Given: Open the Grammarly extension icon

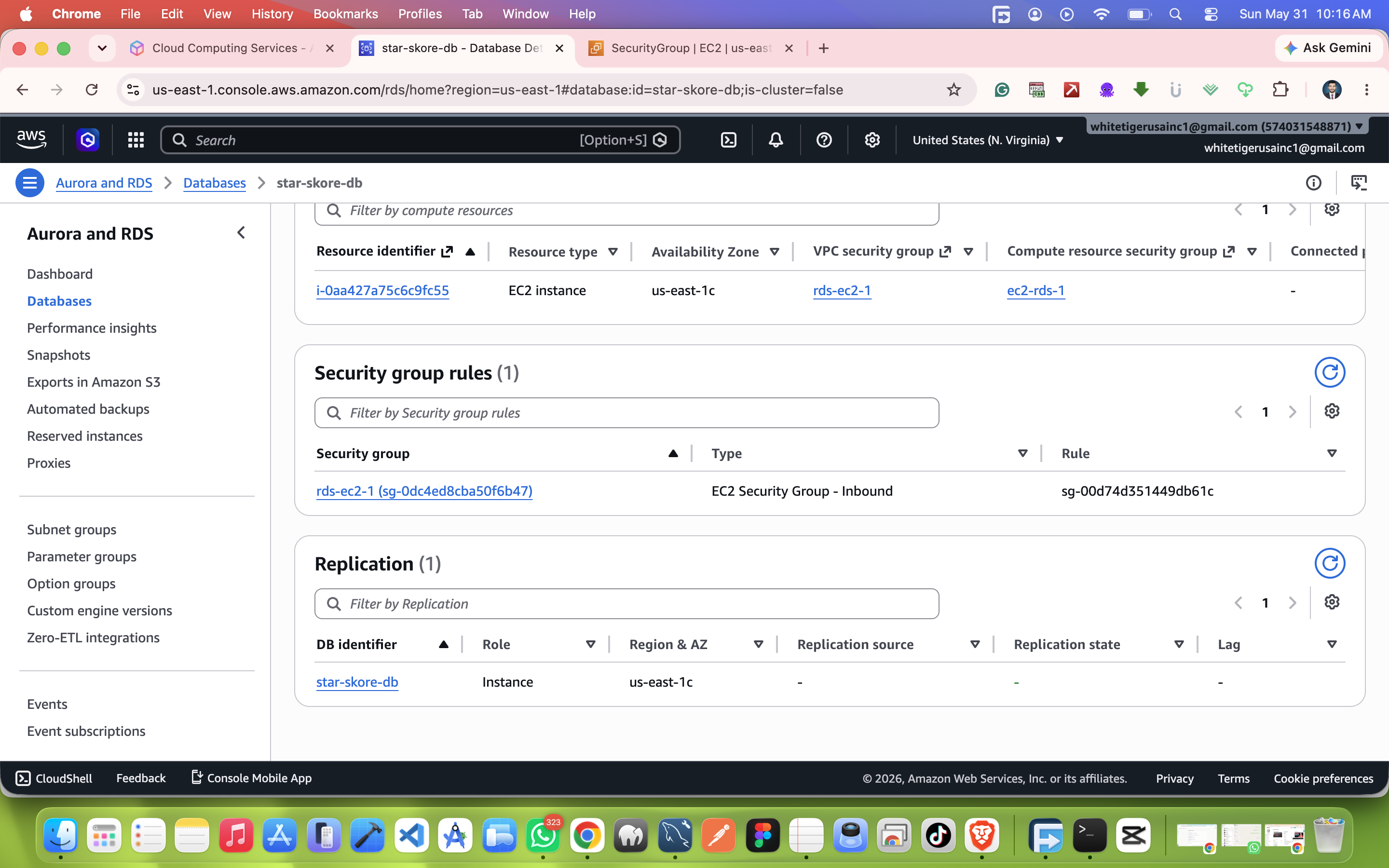Looking at the screenshot, I should pos(1002,90).
